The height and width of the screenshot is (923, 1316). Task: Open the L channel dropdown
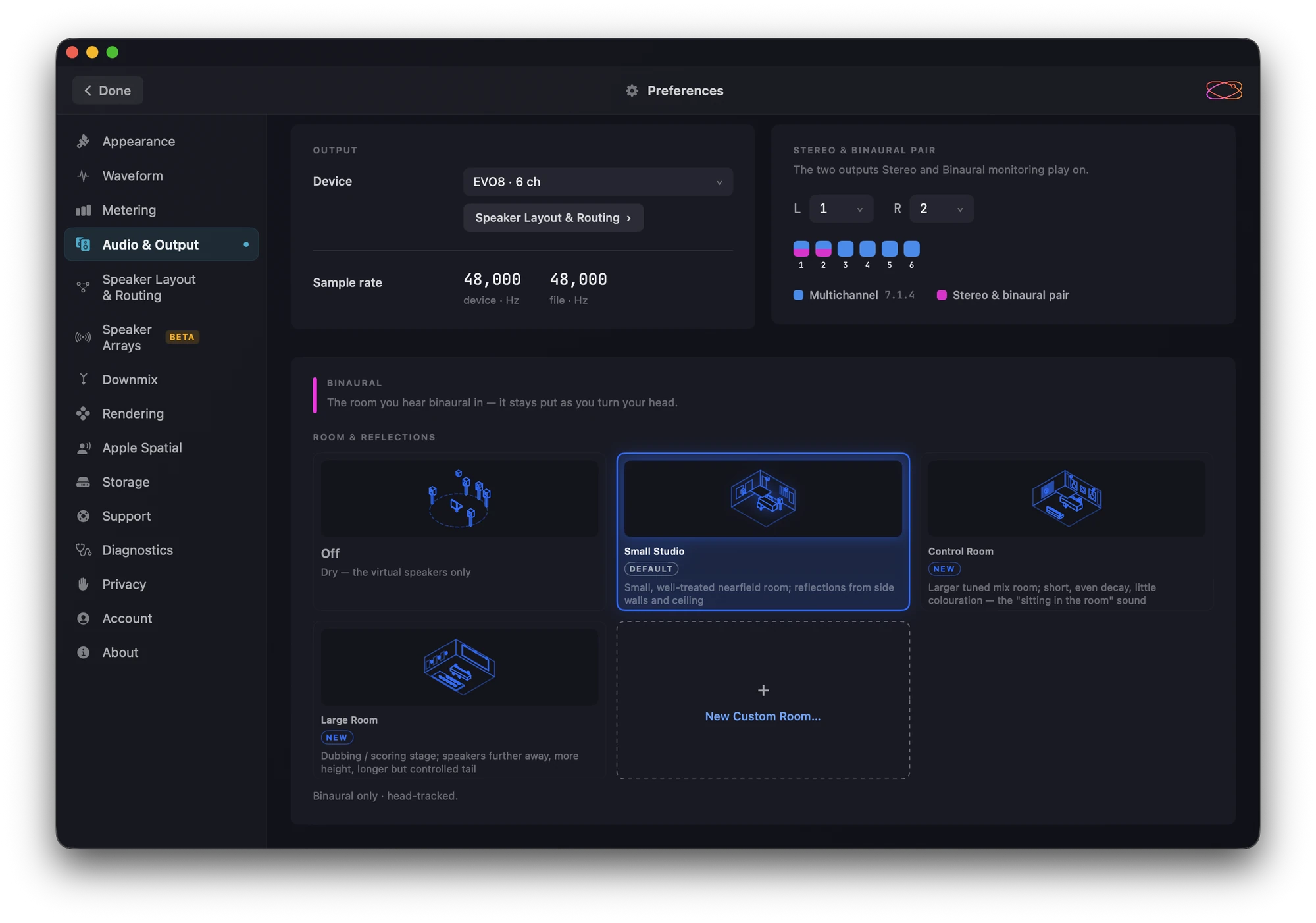coord(841,209)
